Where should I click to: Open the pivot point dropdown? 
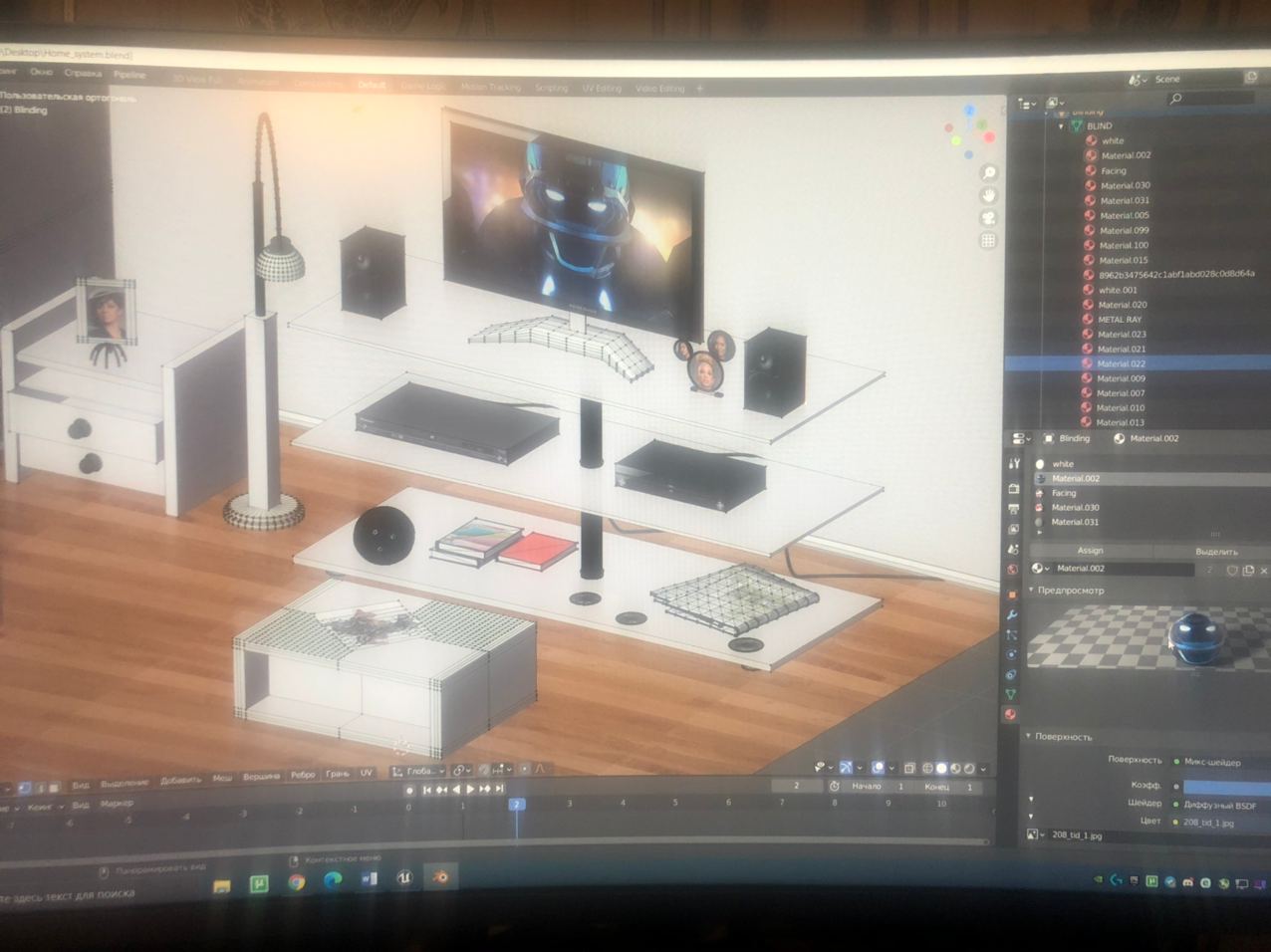tap(461, 771)
